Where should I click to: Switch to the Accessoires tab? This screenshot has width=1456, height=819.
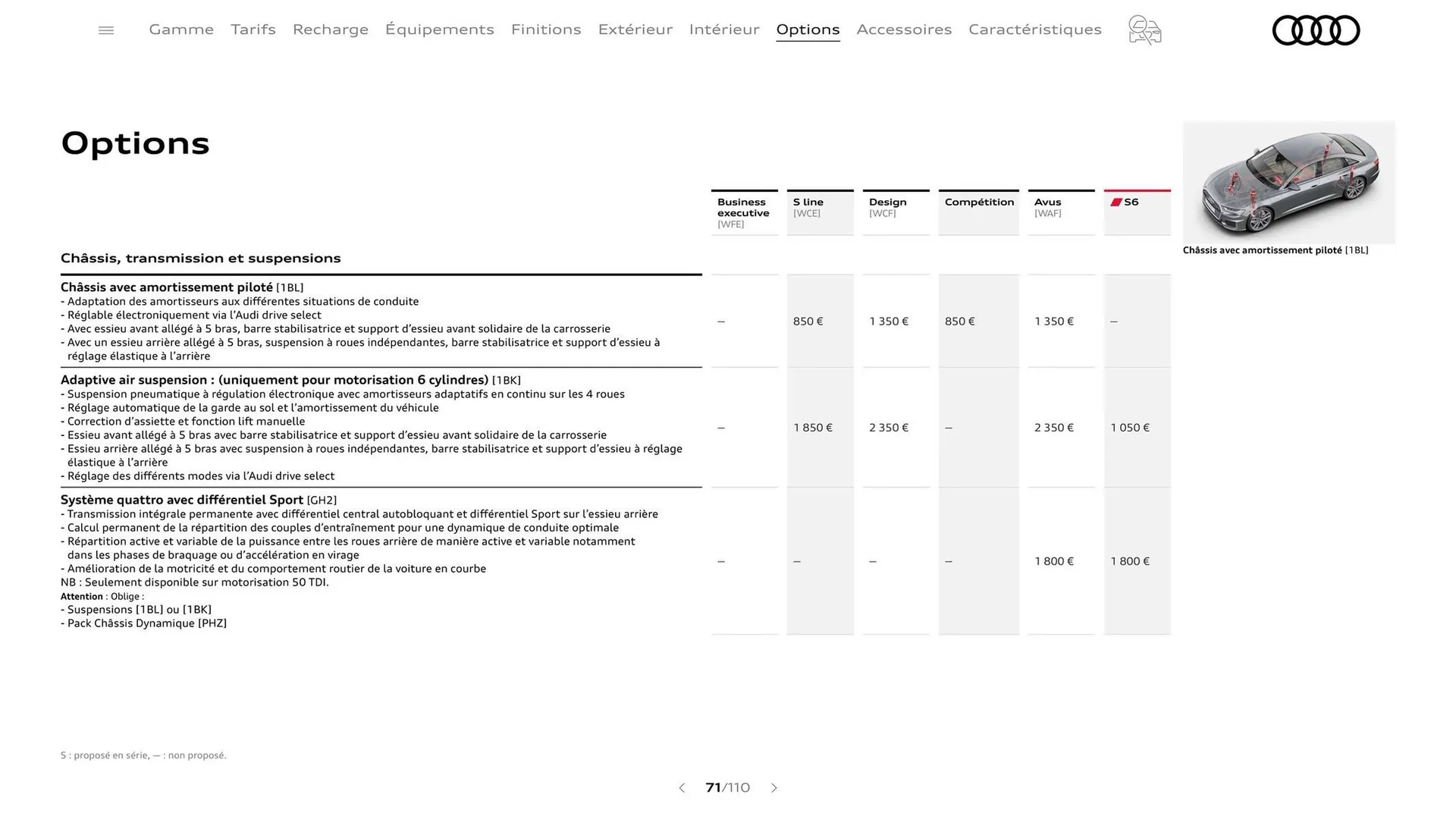click(x=904, y=30)
